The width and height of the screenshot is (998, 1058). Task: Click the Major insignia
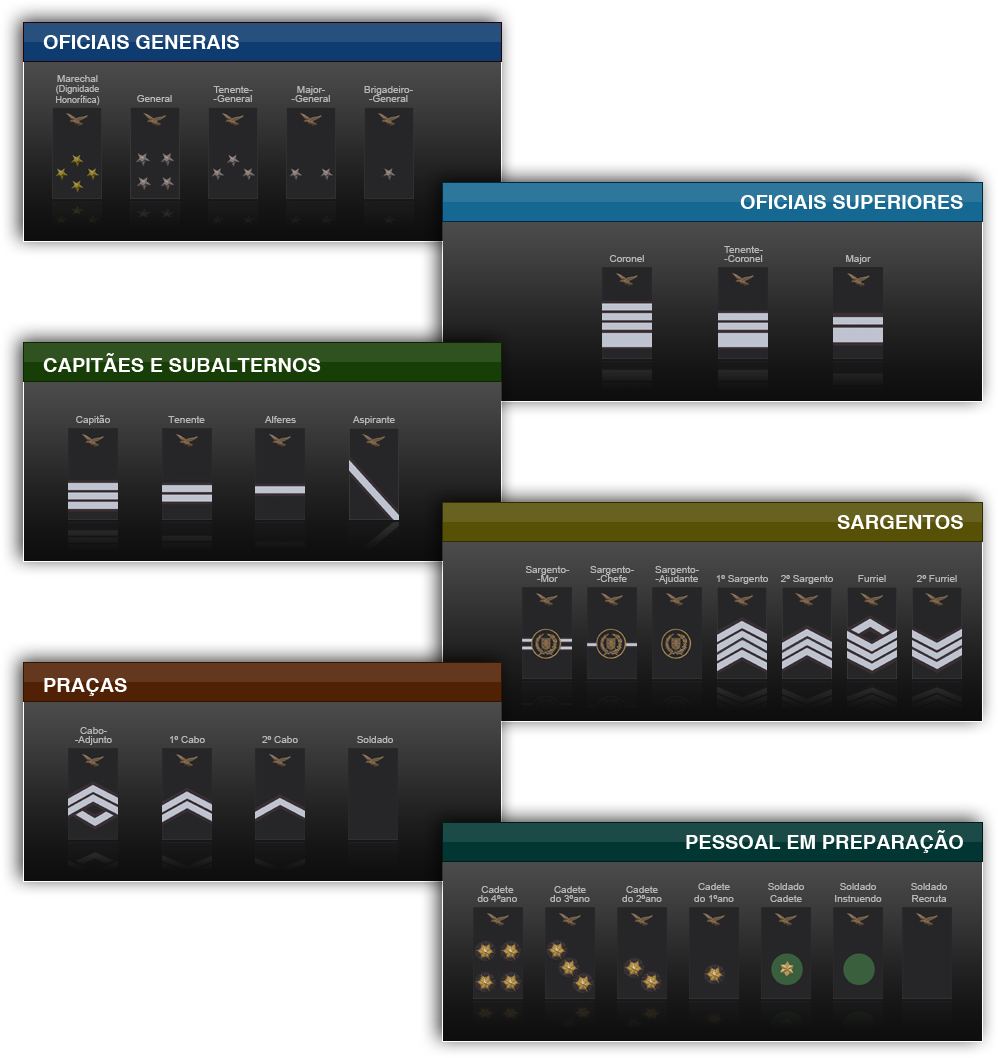[x=858, y=313]
